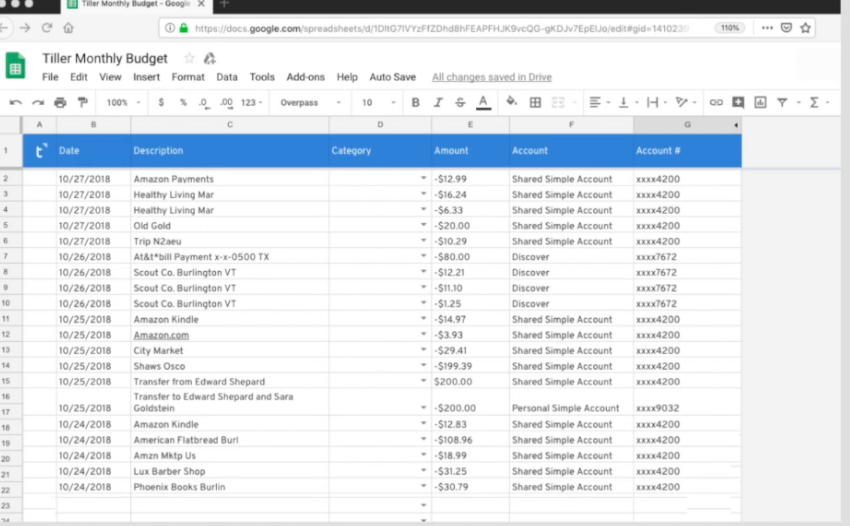850x526 pixels.
Task: Open the Insert menu
Action: (146, 77)
